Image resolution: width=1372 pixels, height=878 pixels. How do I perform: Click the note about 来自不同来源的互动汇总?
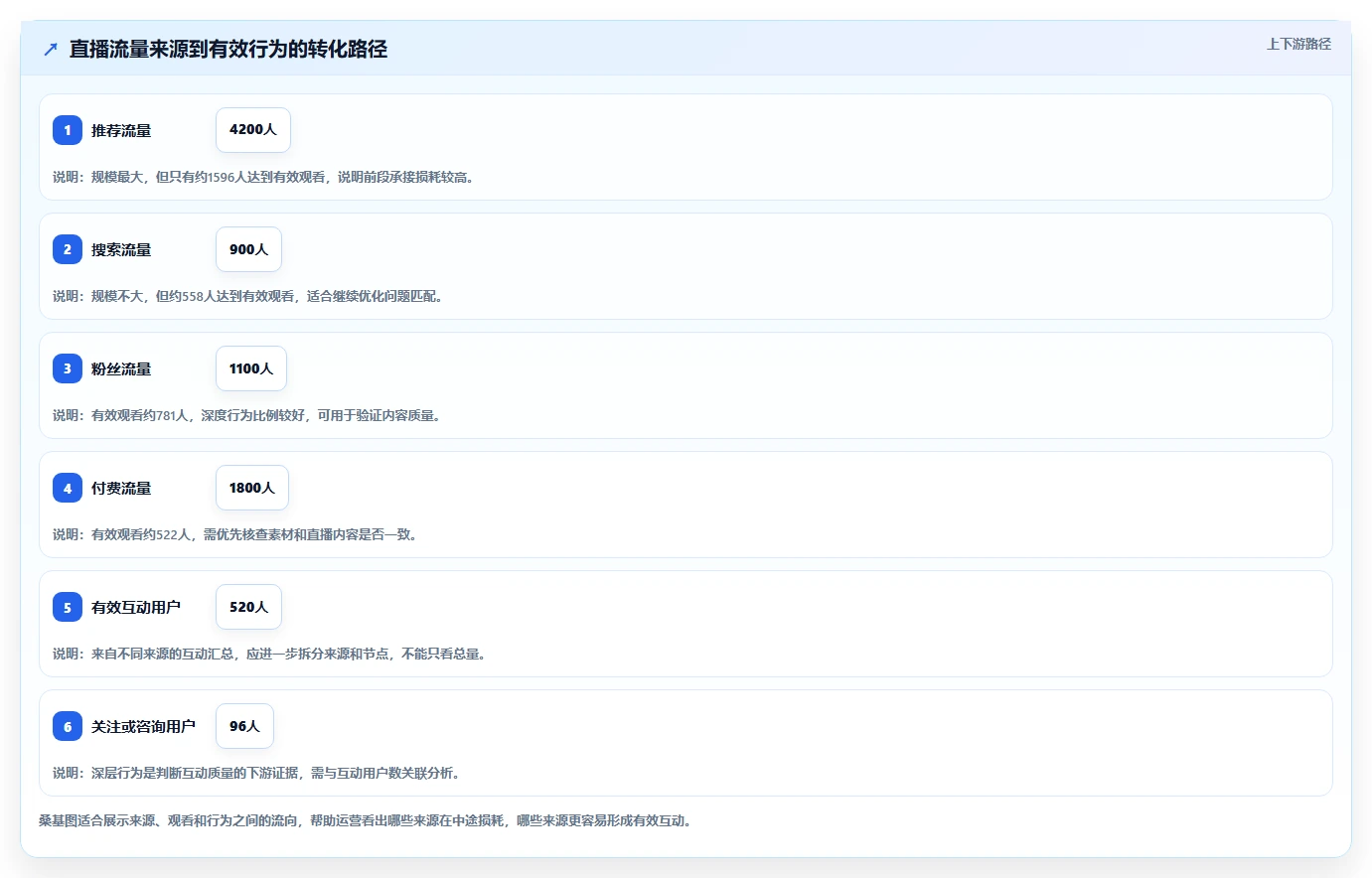pyautogui.click(x=271, y=654)
